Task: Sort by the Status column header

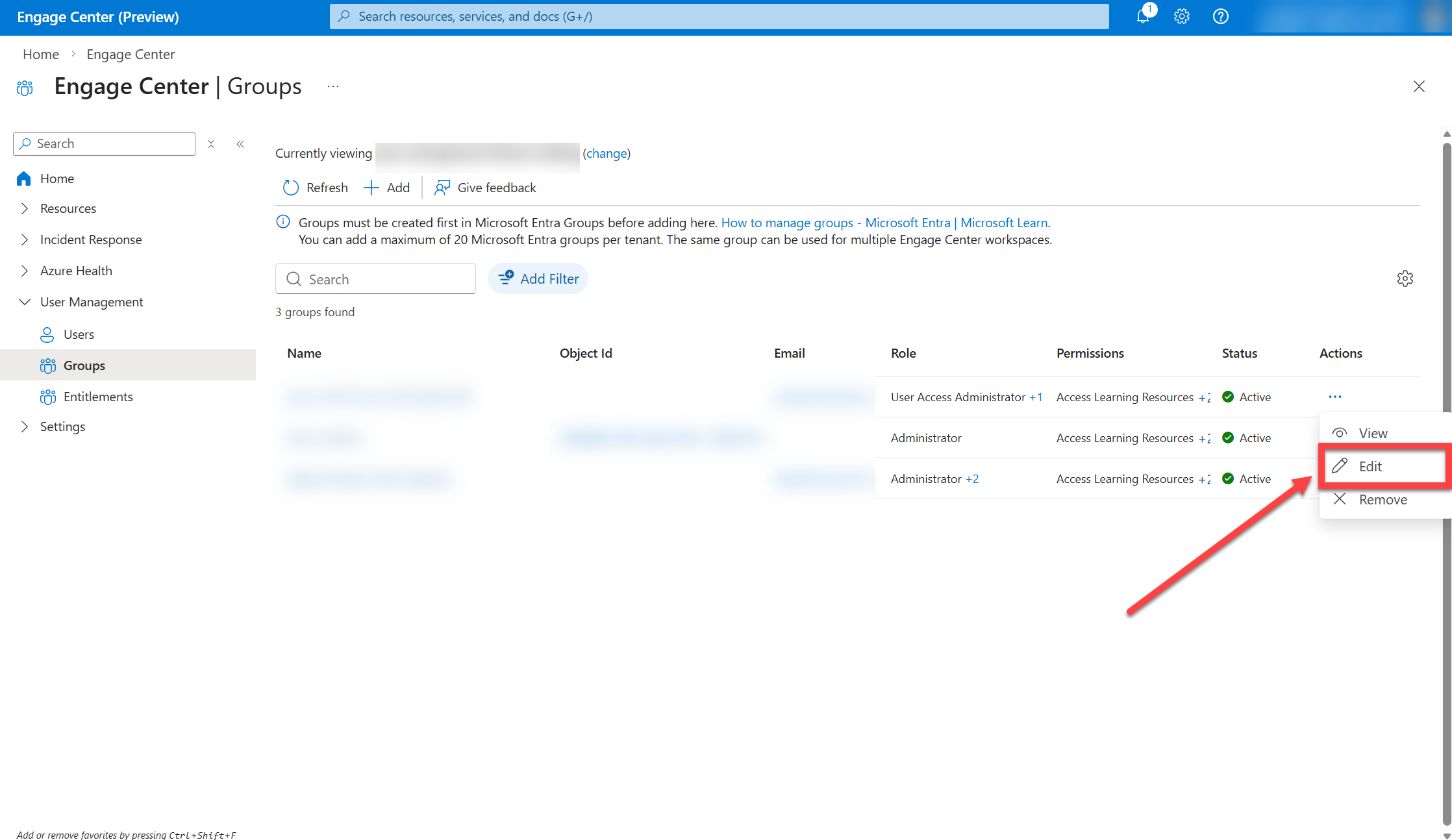Action: [1240, 353]
